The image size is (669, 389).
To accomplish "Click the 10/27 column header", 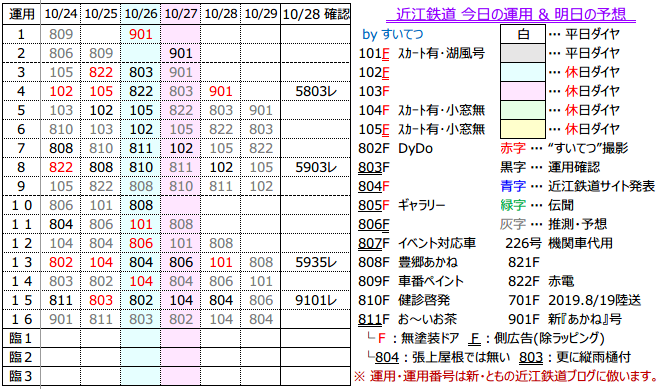I will (181, 14).
